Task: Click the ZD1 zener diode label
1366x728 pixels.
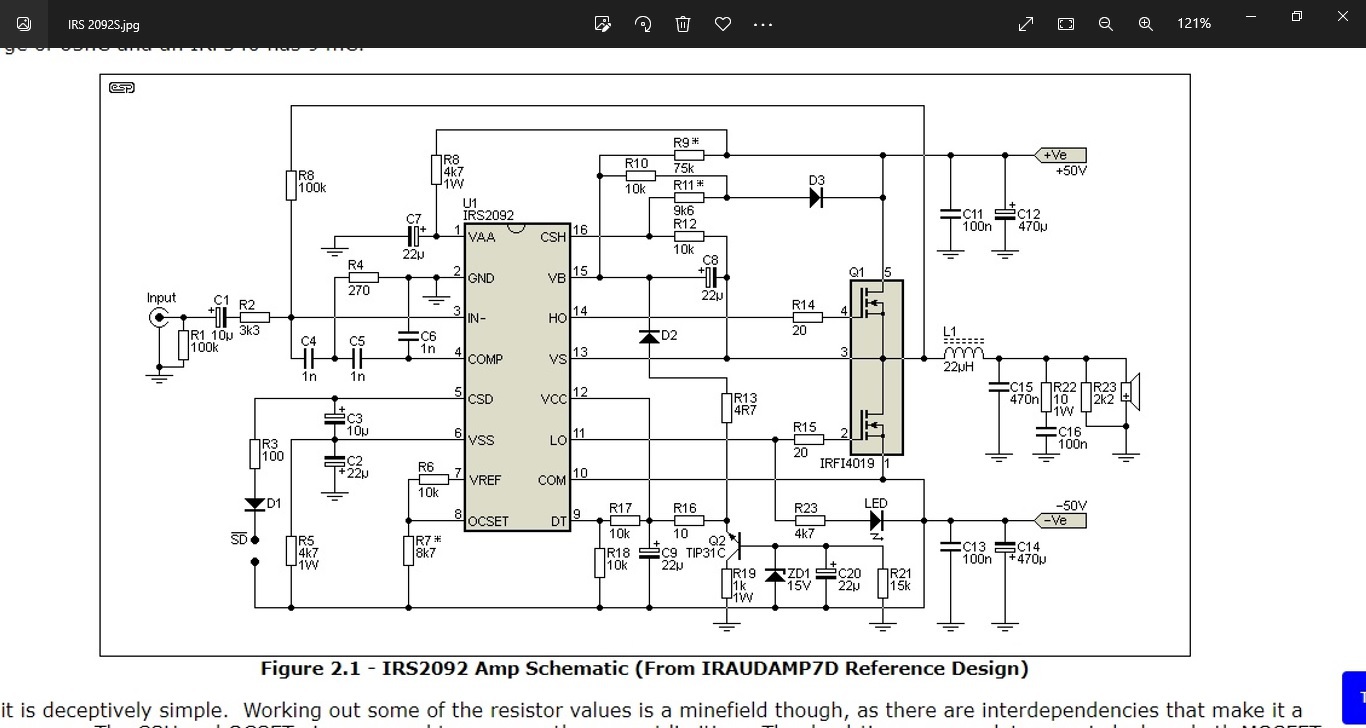Action: [799, 573]
